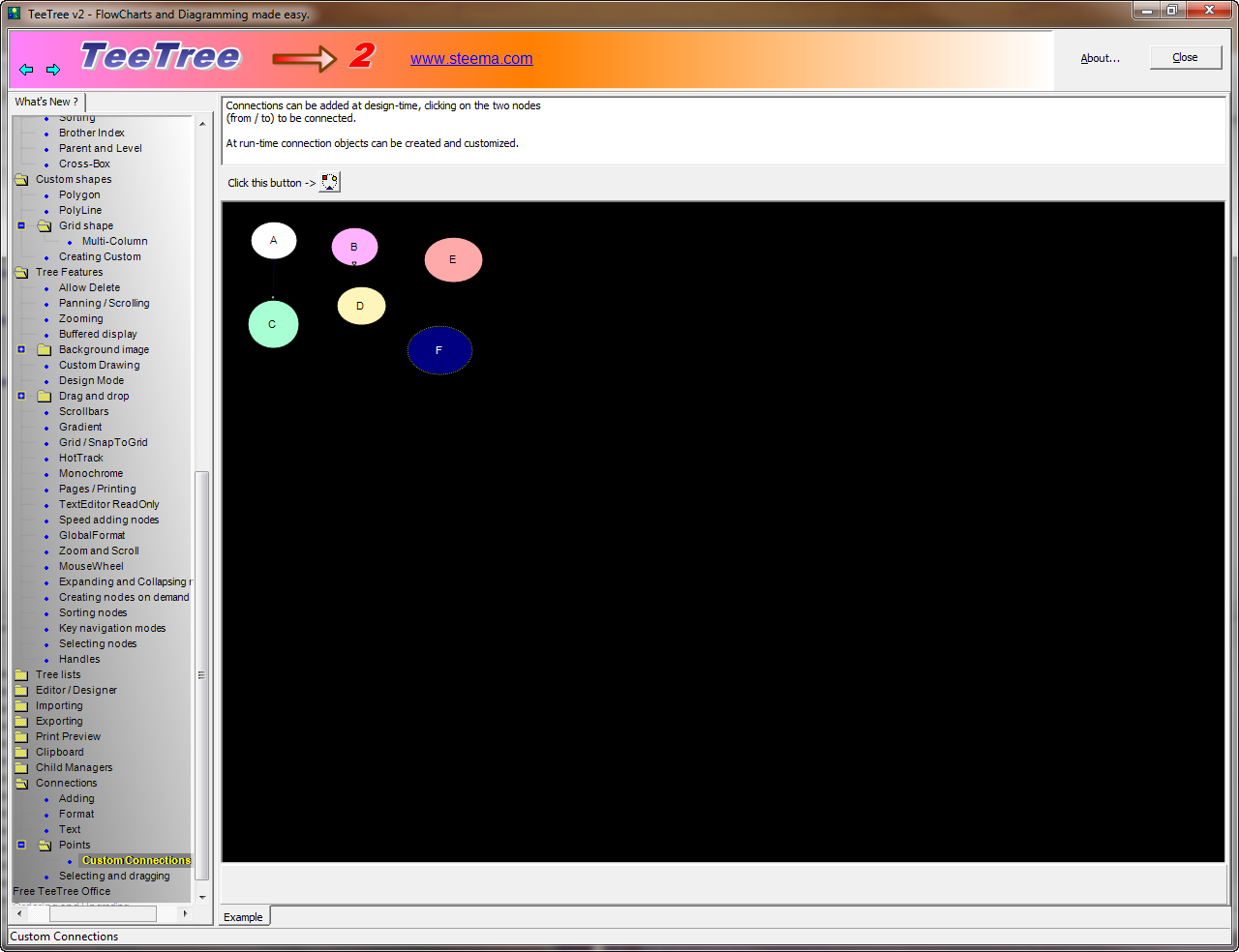Screen dimensions: 1239x952
Task: Click tree panel vertical scrollbar down arrow
Action: (202, 897)
